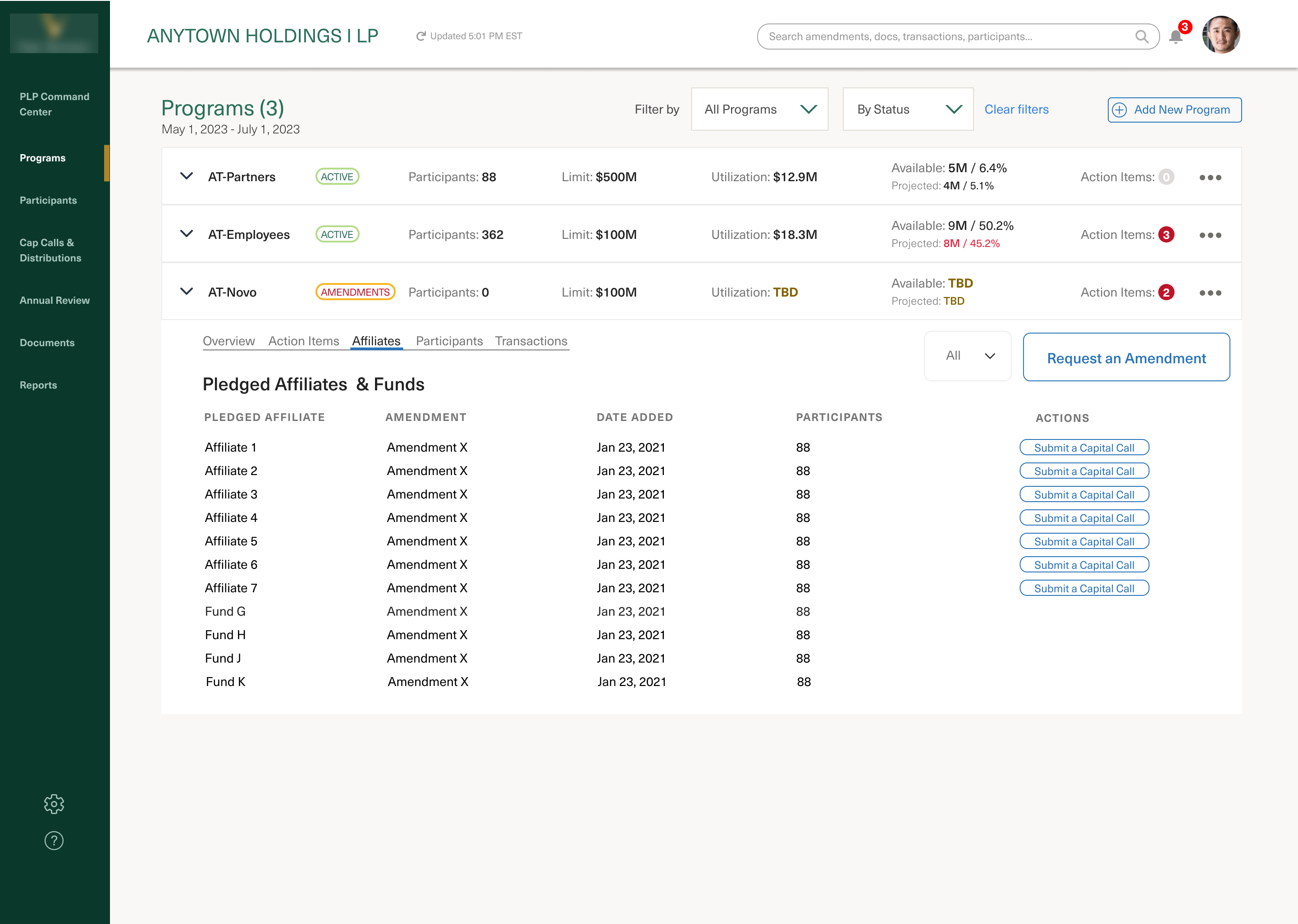
Task: Click the search amendments input field
Action: (944, 37)
